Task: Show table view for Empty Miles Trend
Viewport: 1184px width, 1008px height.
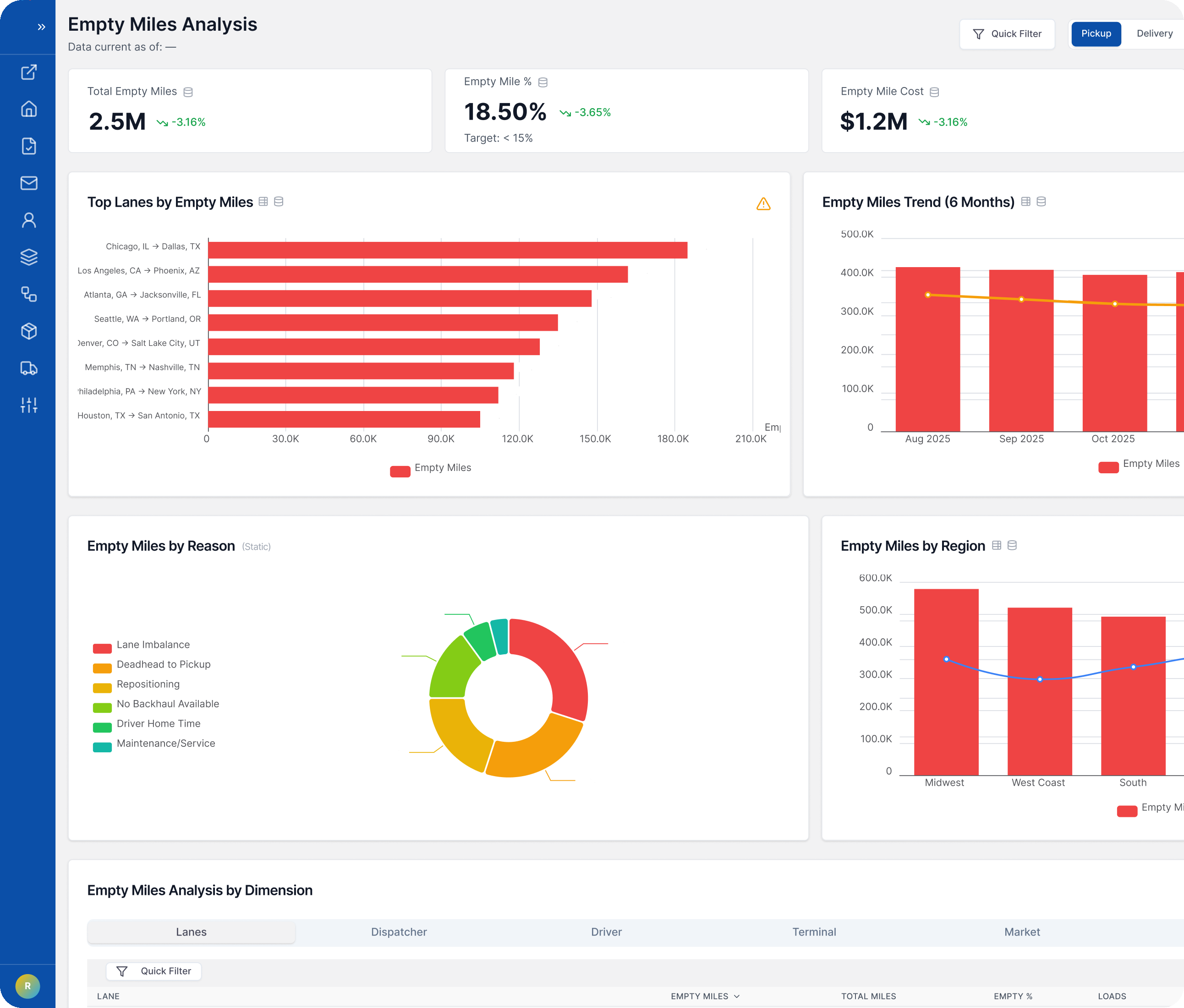Action: (1026, 202)
